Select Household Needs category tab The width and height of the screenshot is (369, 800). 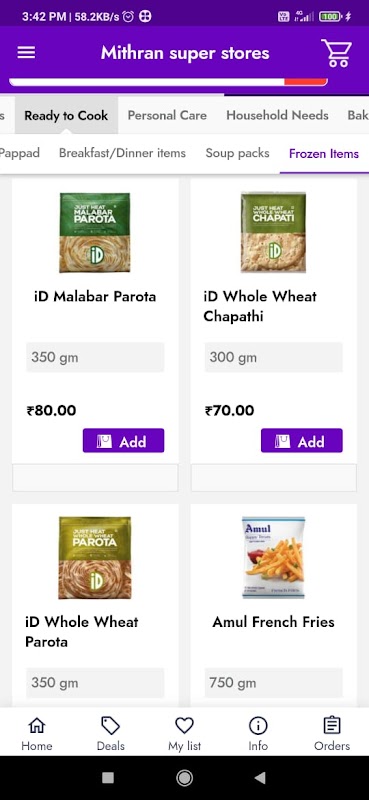(x=277, y=115)
